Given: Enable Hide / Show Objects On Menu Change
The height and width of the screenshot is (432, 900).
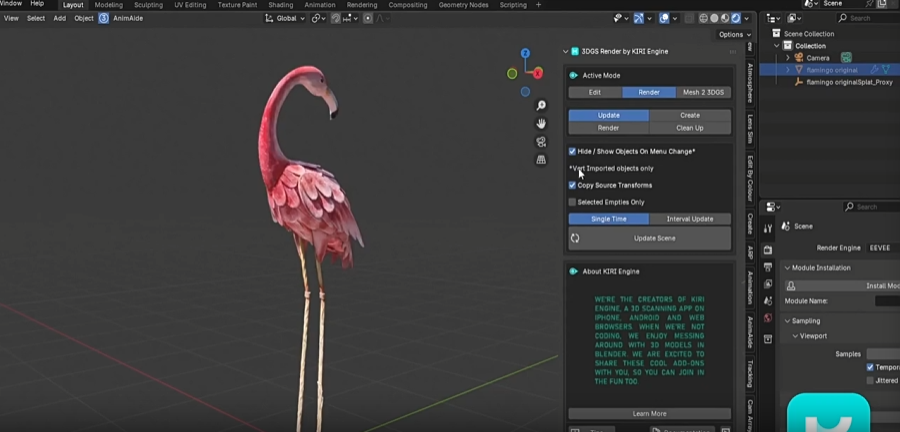Looking at the screenshot, I should tap(573, 151).
